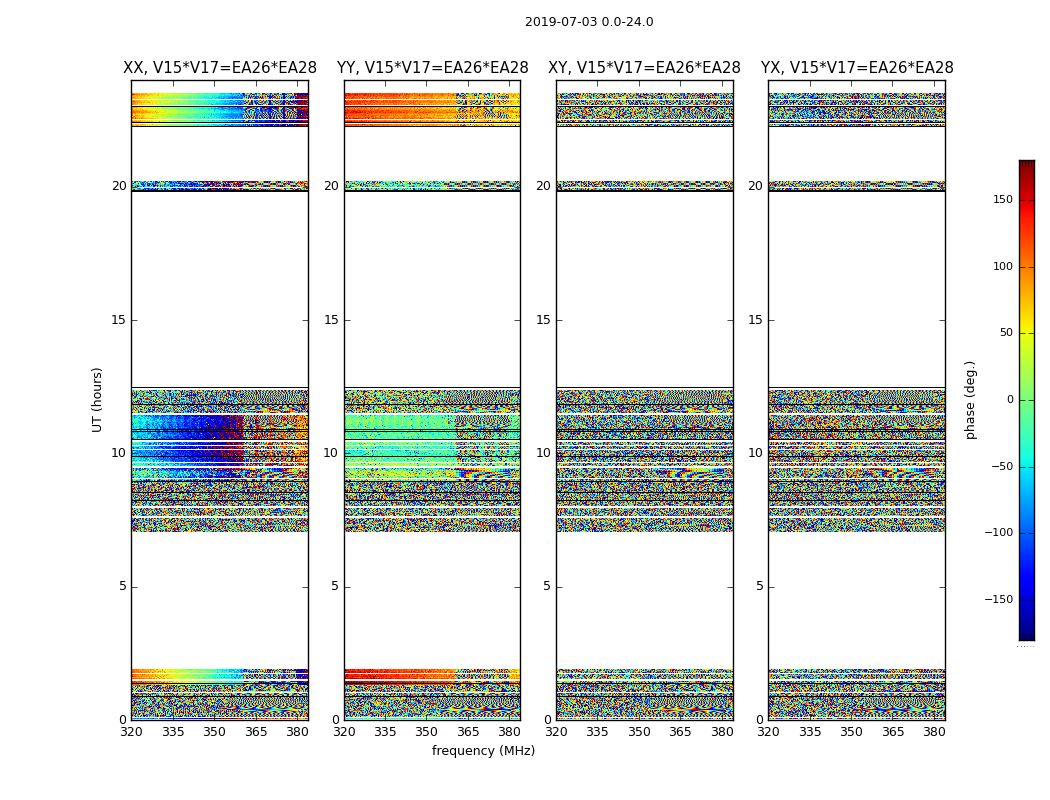Click the "phase (deg.)" colorbar label
1050x800 pixels.
[x=970, y=400]
